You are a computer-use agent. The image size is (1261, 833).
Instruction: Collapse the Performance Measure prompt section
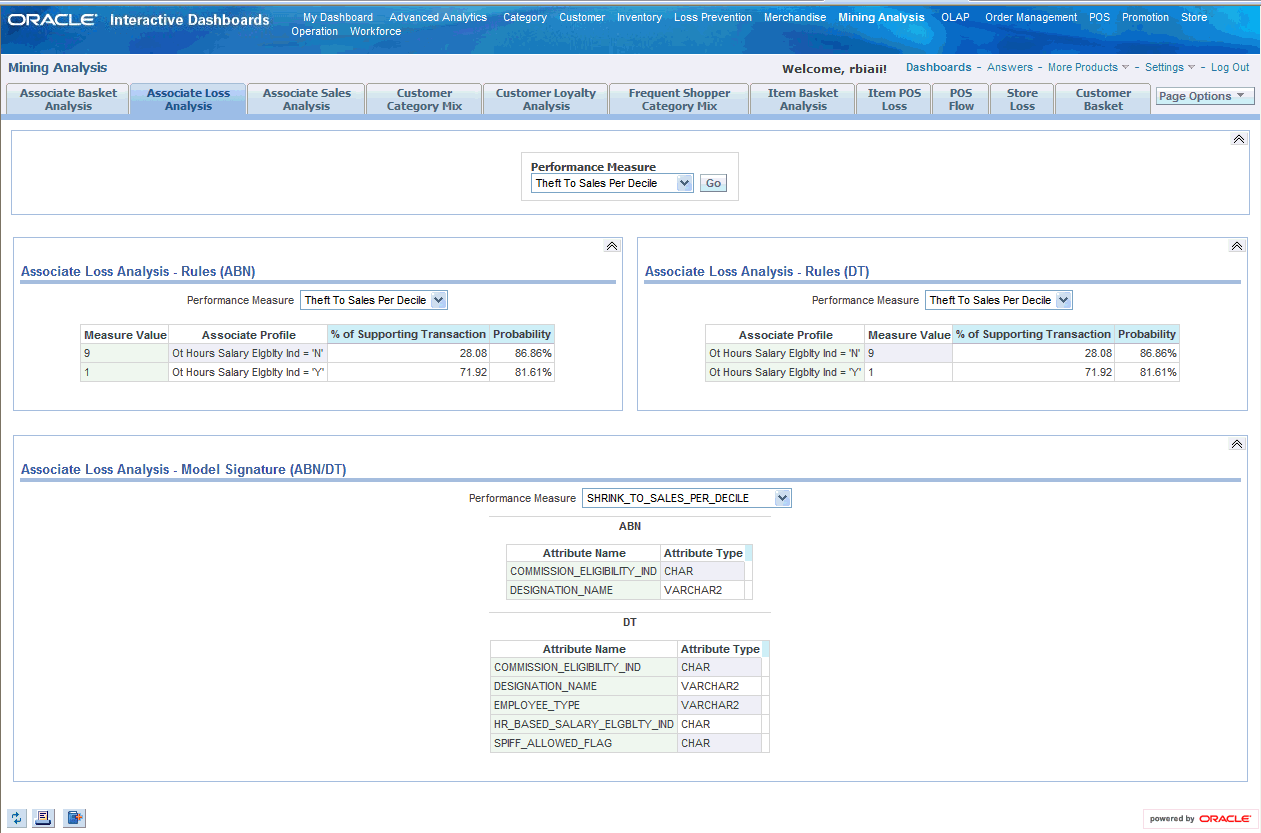click(x=1239, y=139)
